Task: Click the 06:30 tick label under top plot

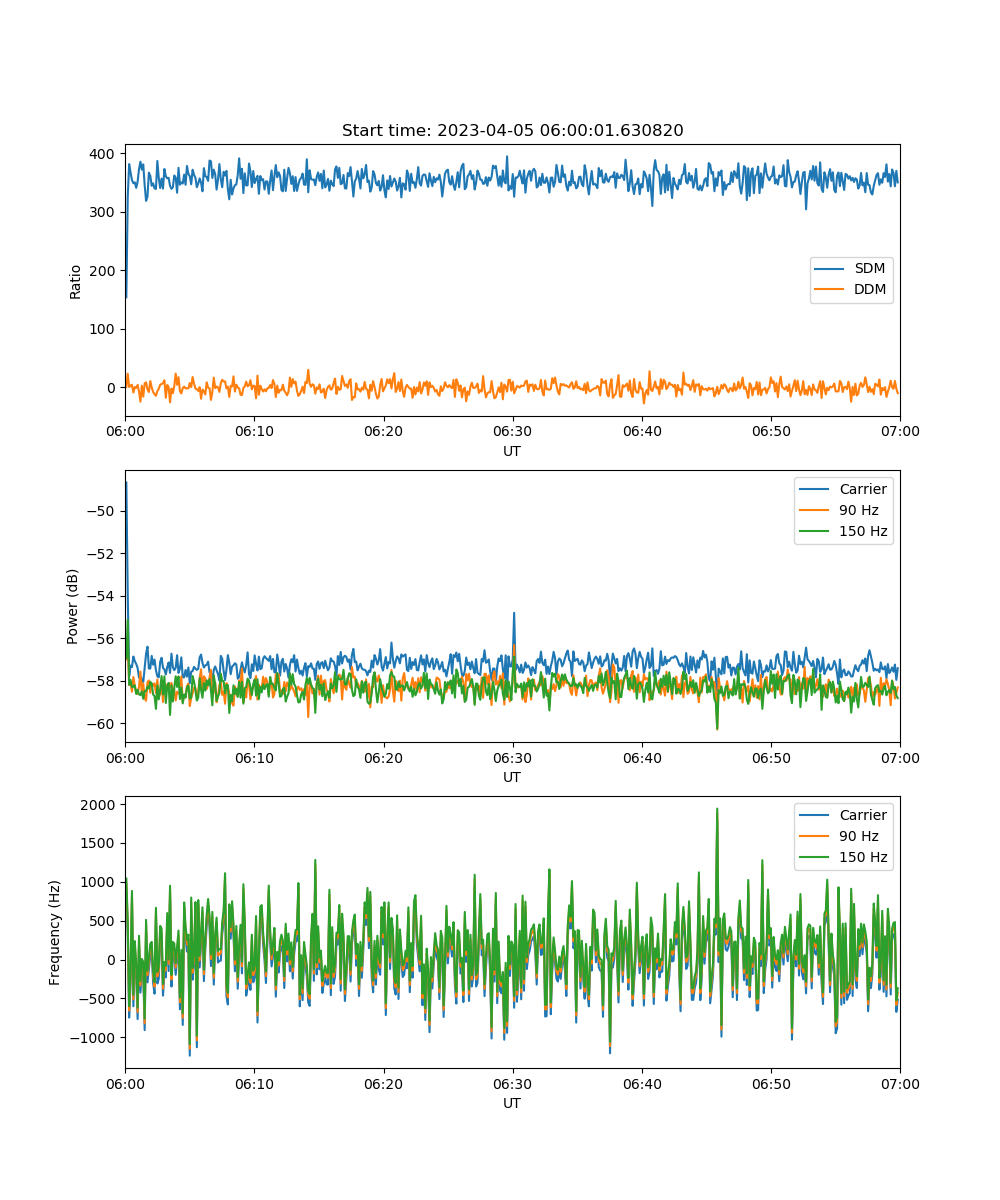Action: (x=512, y=431)
